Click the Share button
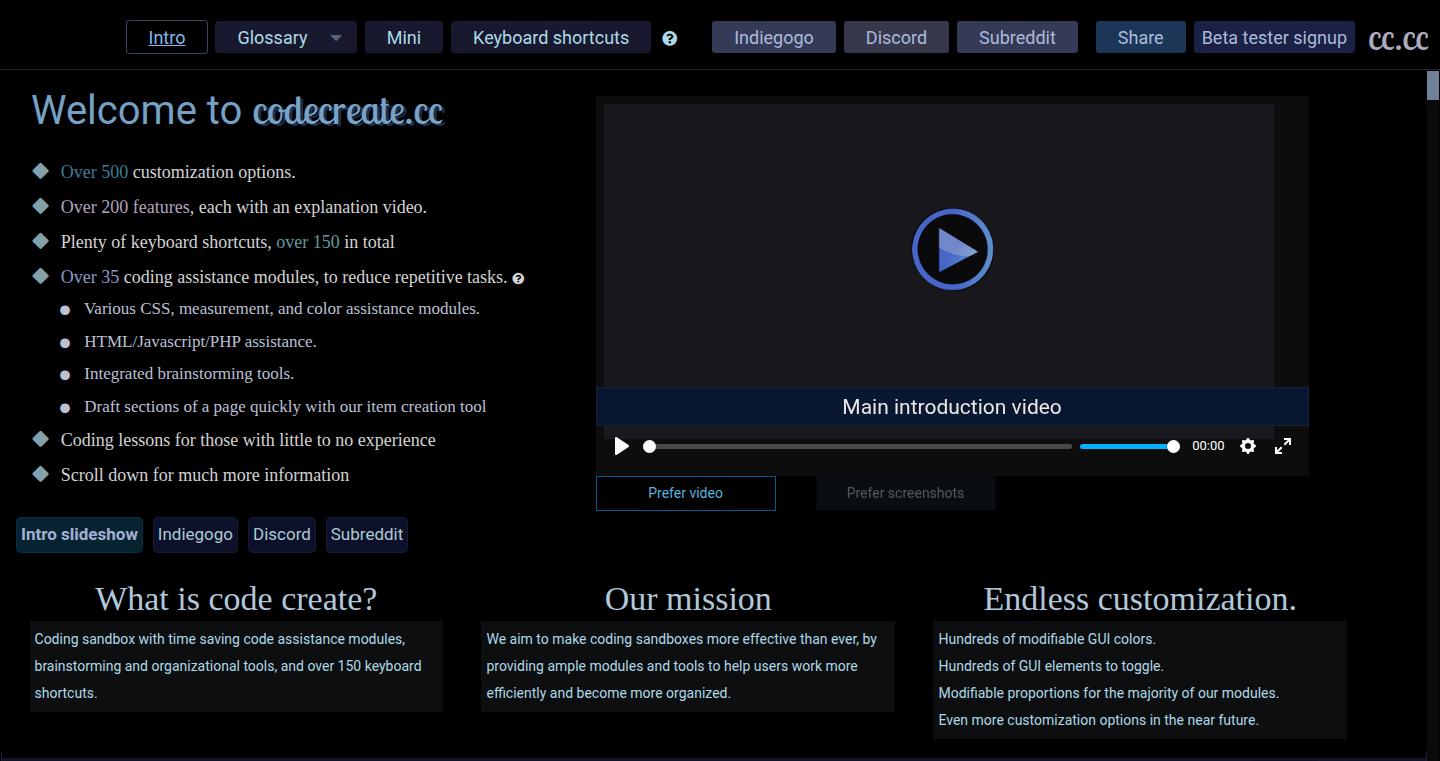Image resolution: width=1440 pixels, height=761 pixels. click(1141, 37)
